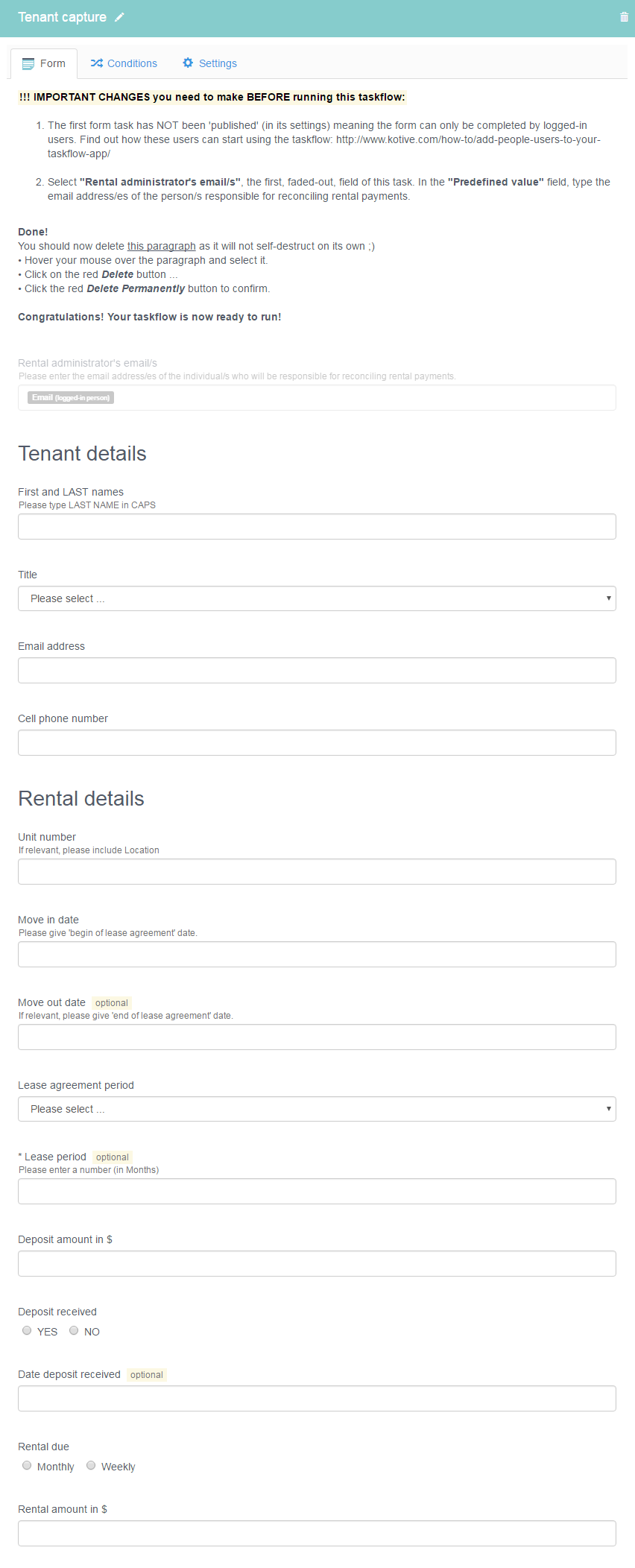Click the shuffle icon on the Conditions tab
Viewport: 635px width, 1568px height.
(x=97, y=63)
